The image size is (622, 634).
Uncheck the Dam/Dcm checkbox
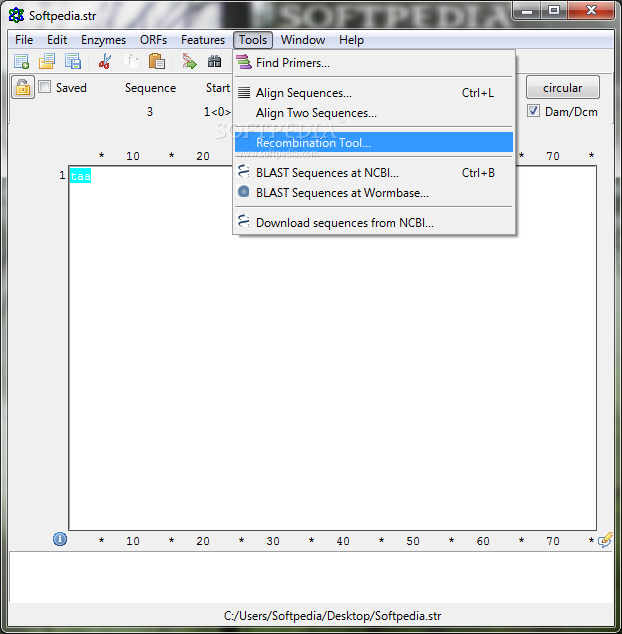(533, 111)
